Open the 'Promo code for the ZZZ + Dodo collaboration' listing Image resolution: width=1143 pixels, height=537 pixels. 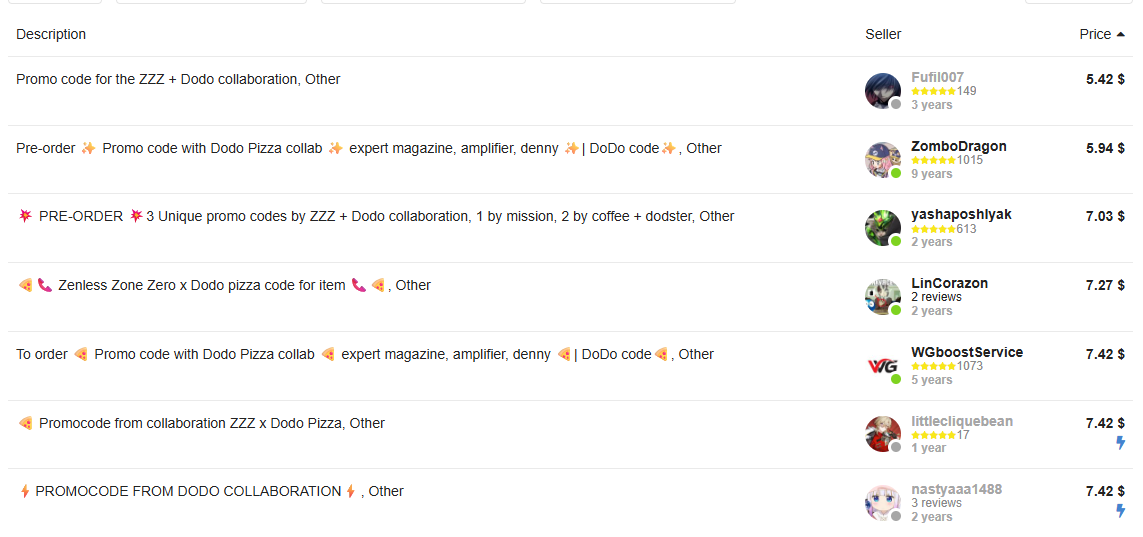(178, 79)
